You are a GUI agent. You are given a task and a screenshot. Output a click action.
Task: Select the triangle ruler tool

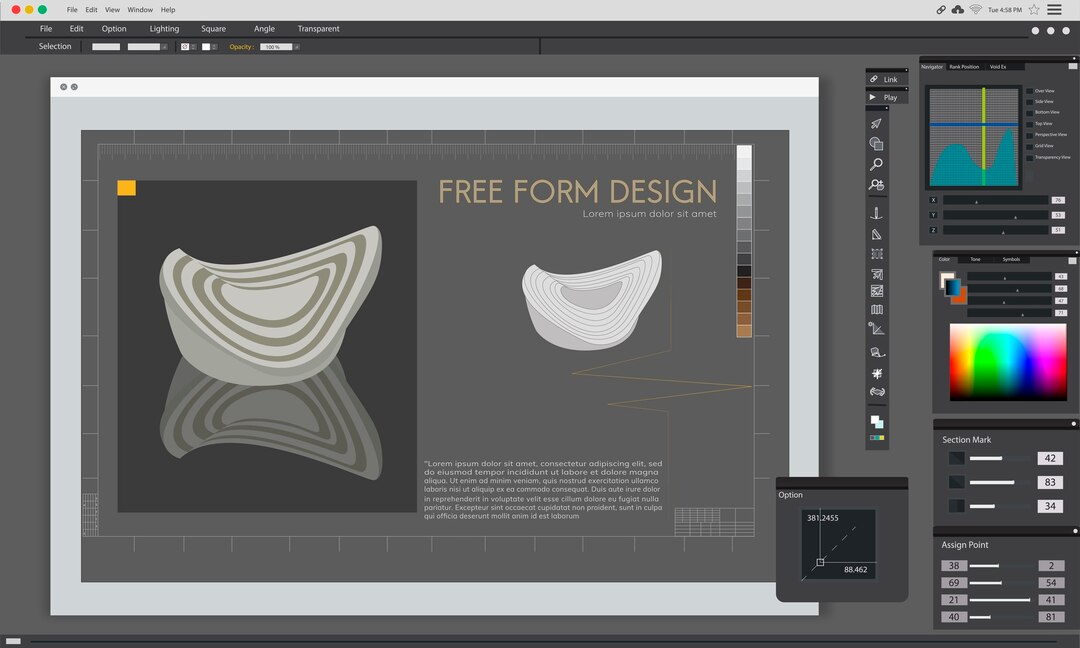tap(876, 234)
